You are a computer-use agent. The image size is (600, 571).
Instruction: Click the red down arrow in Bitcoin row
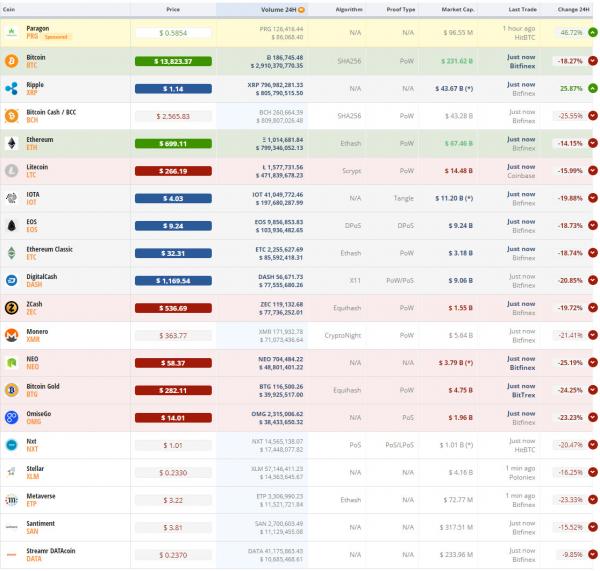click(x=593, y=61)
